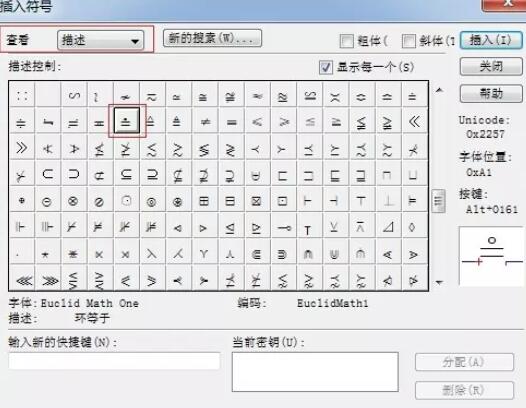Pick the square cup (⊔) symbol
The height and width of the screenshot is (408, 526).
pos(415,174)
